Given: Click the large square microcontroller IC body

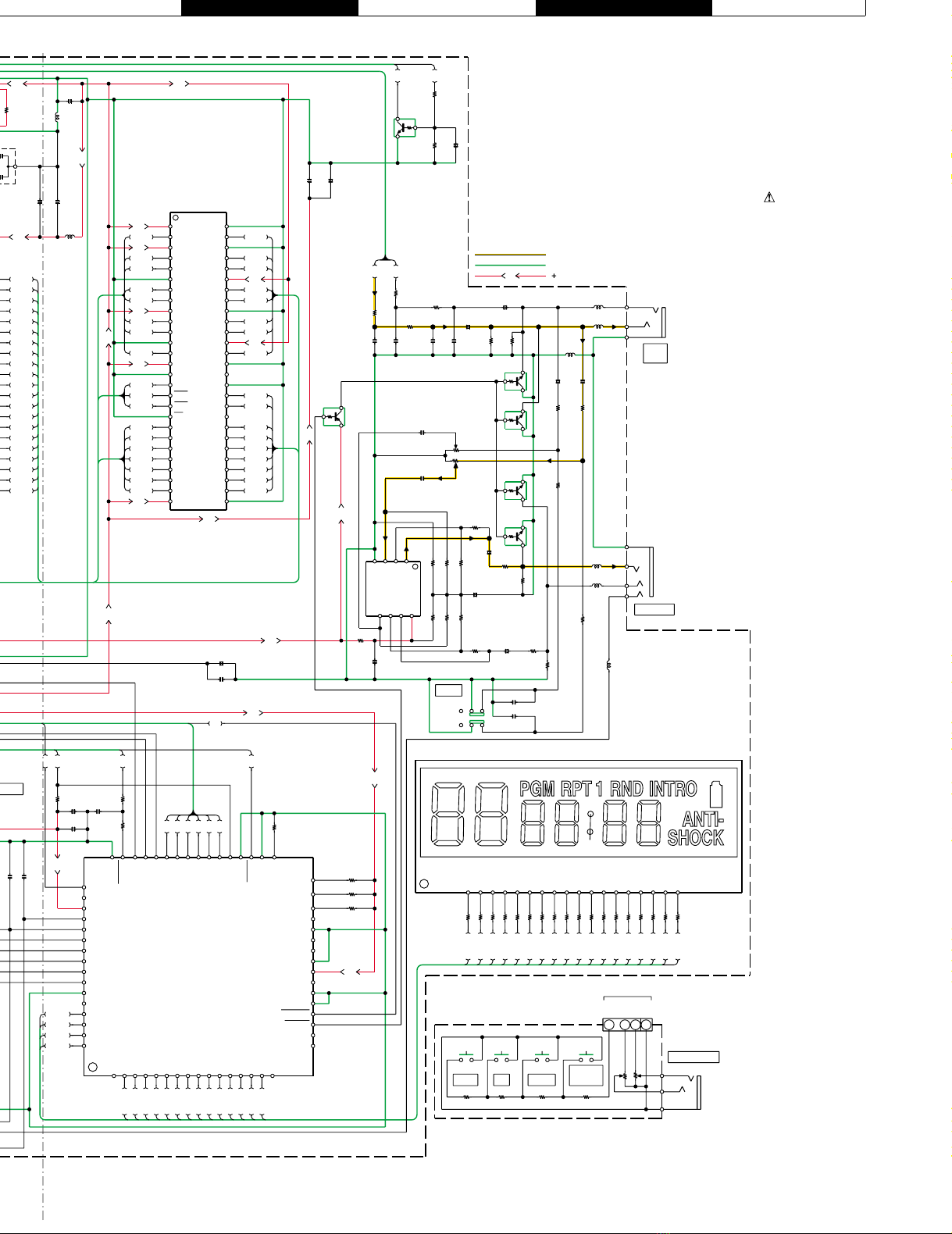Looking at the screenshot, I should click(198, 966).
